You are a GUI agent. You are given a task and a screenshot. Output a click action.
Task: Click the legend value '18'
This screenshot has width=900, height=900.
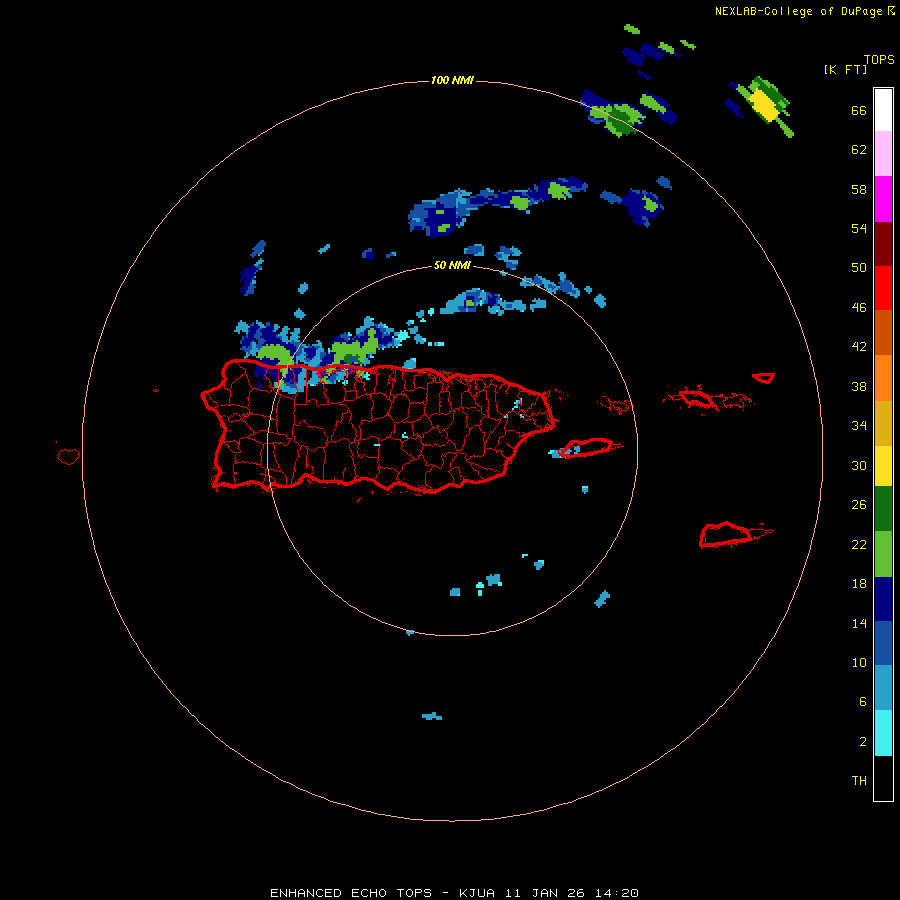tap(859, 584)
